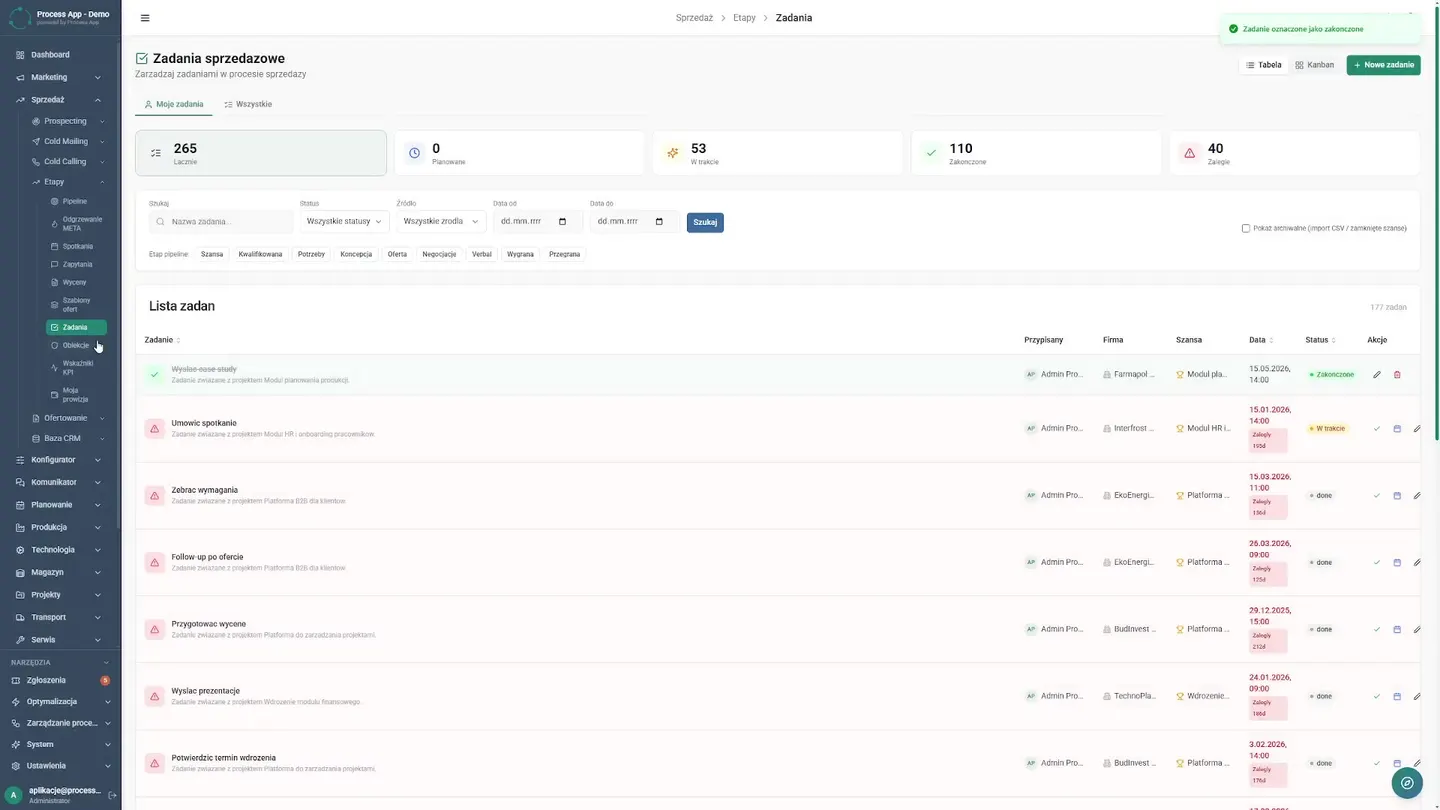Click the green check icon beside 'Wyslac case study'

point(154,375)
